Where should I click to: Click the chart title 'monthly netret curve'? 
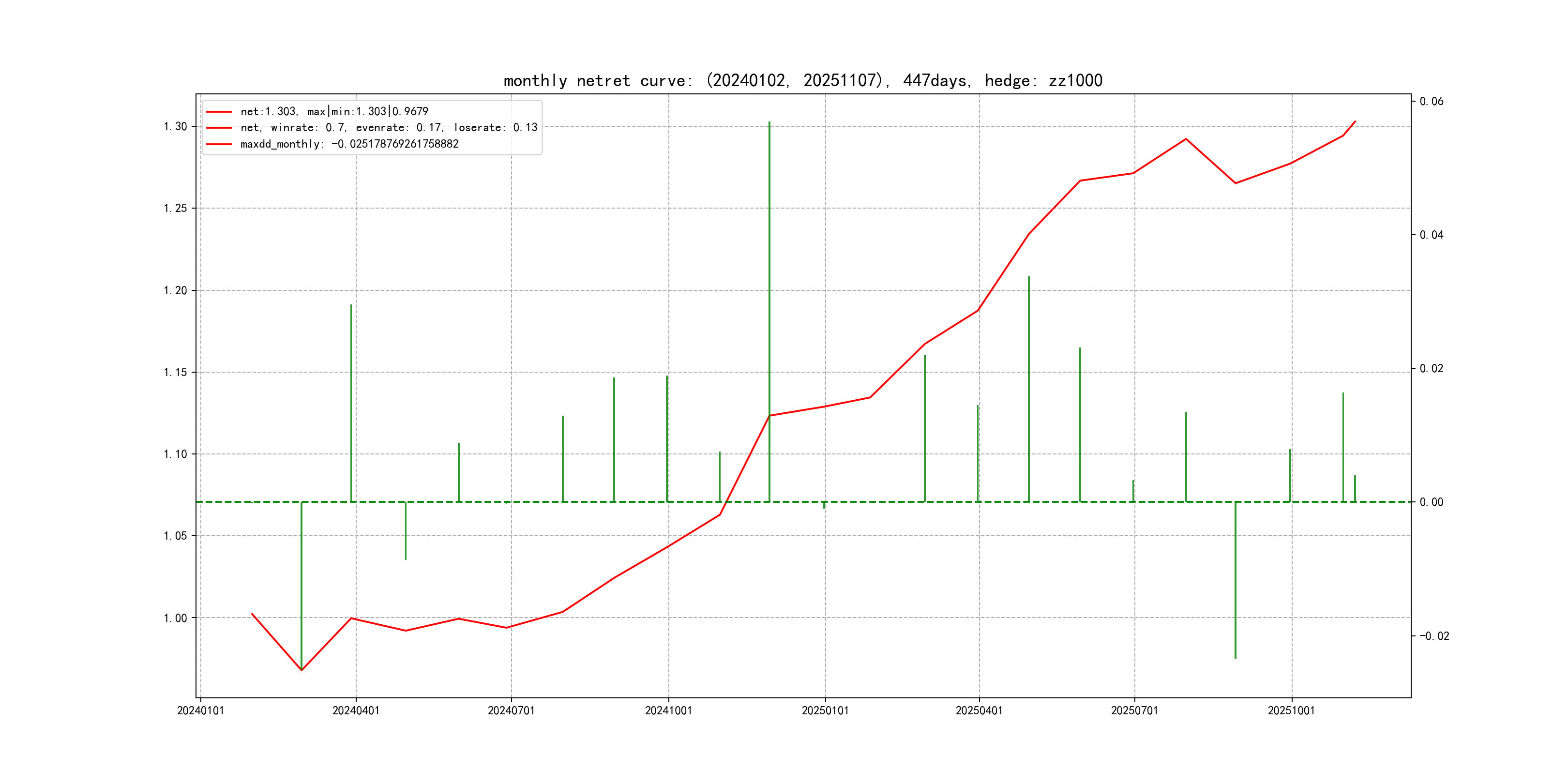pos(802,80)
